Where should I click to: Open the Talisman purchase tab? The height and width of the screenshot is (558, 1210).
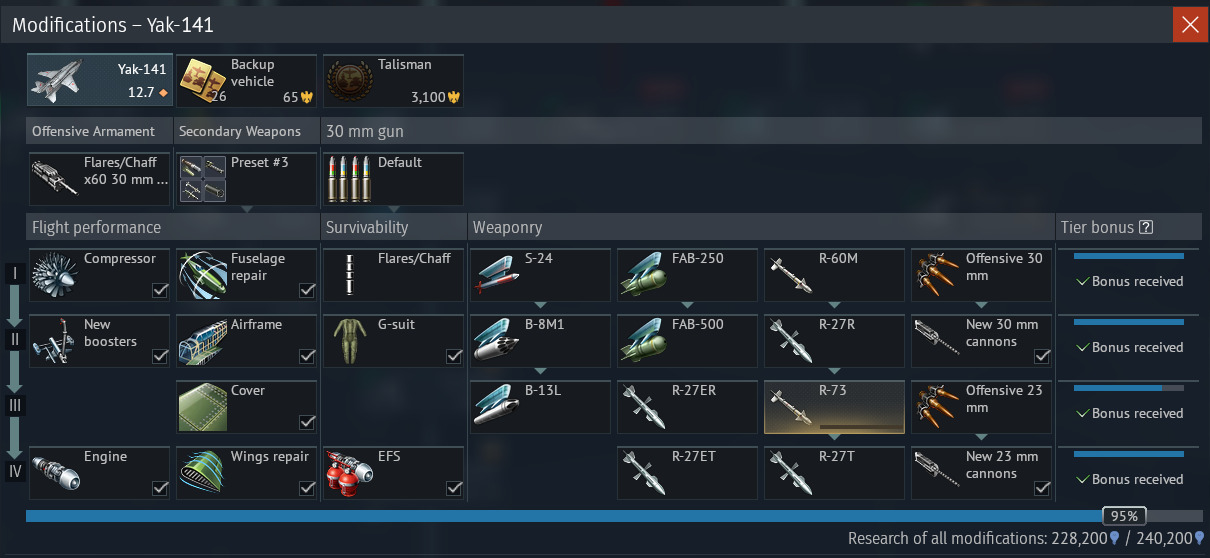click(393, 80)
